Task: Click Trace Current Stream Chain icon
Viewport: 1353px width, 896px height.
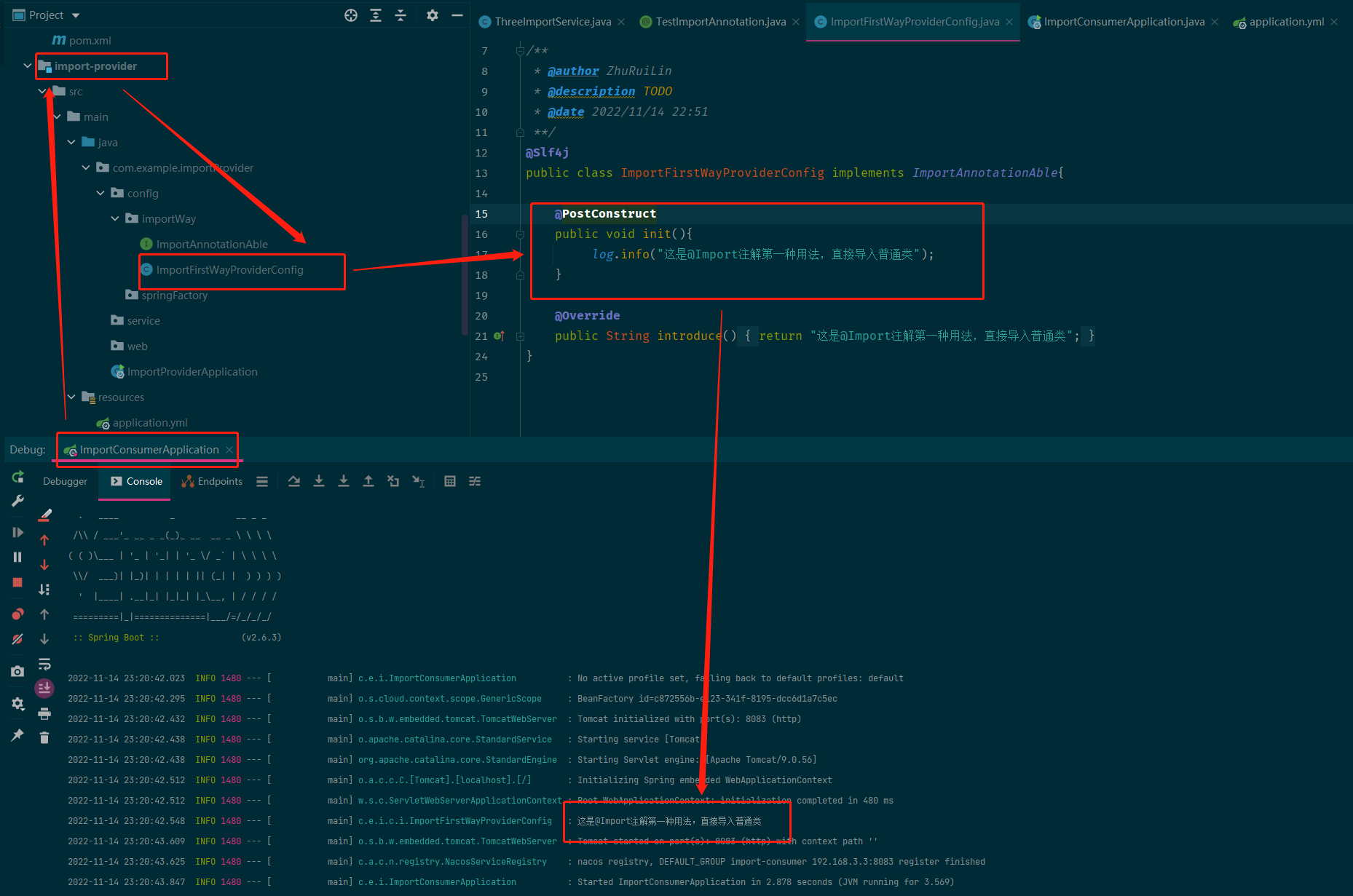Action: coord(475,481)
